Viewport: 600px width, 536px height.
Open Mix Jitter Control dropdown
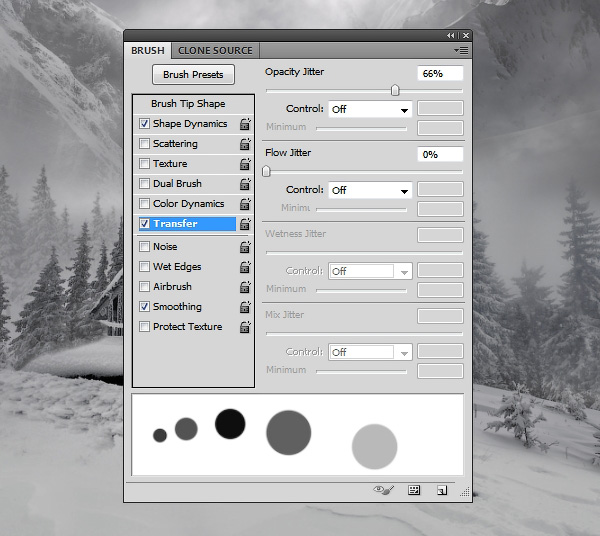(370, 352)
